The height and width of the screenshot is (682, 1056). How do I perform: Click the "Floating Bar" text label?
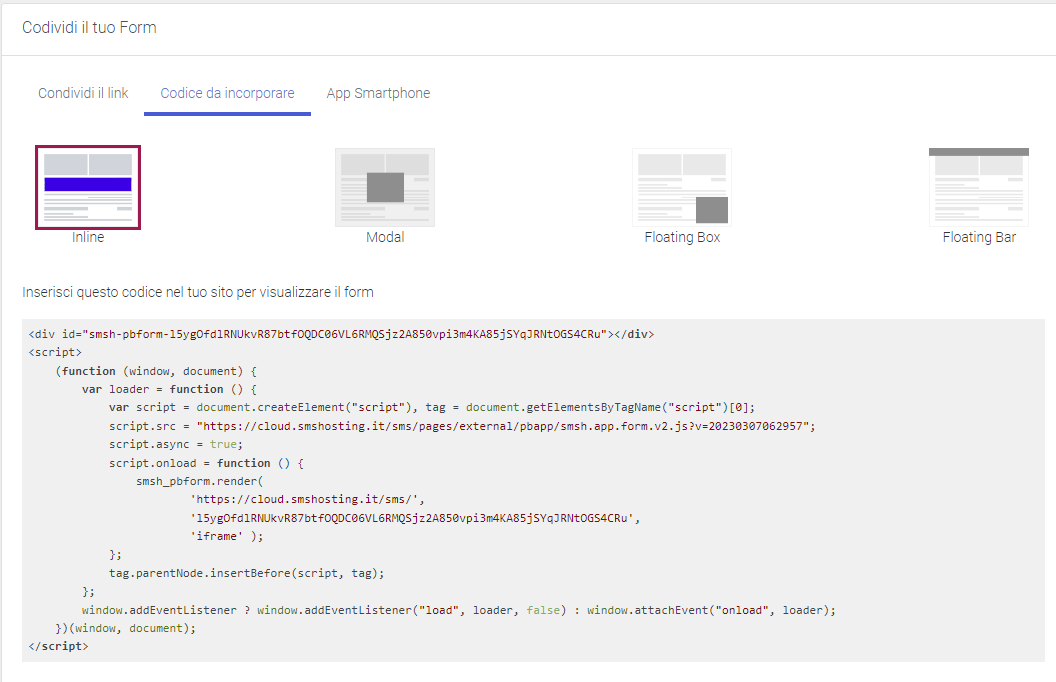[979, 237]
